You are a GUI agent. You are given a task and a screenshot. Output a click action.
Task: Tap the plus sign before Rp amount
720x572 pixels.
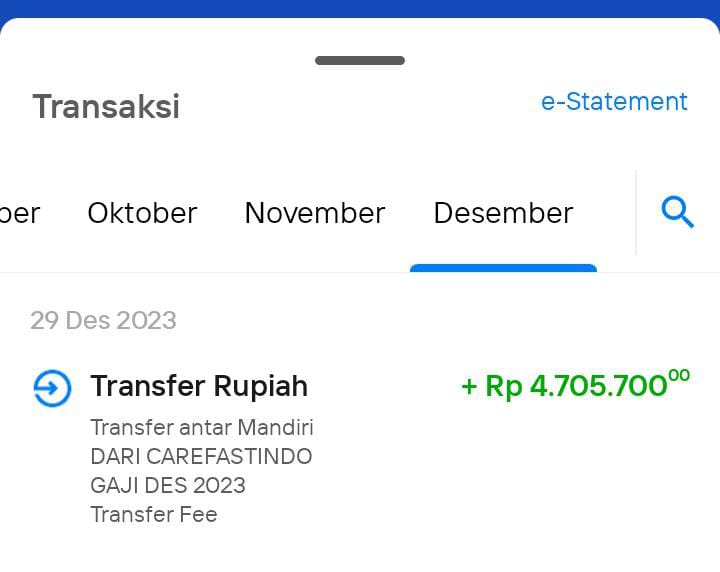point(469,386)
